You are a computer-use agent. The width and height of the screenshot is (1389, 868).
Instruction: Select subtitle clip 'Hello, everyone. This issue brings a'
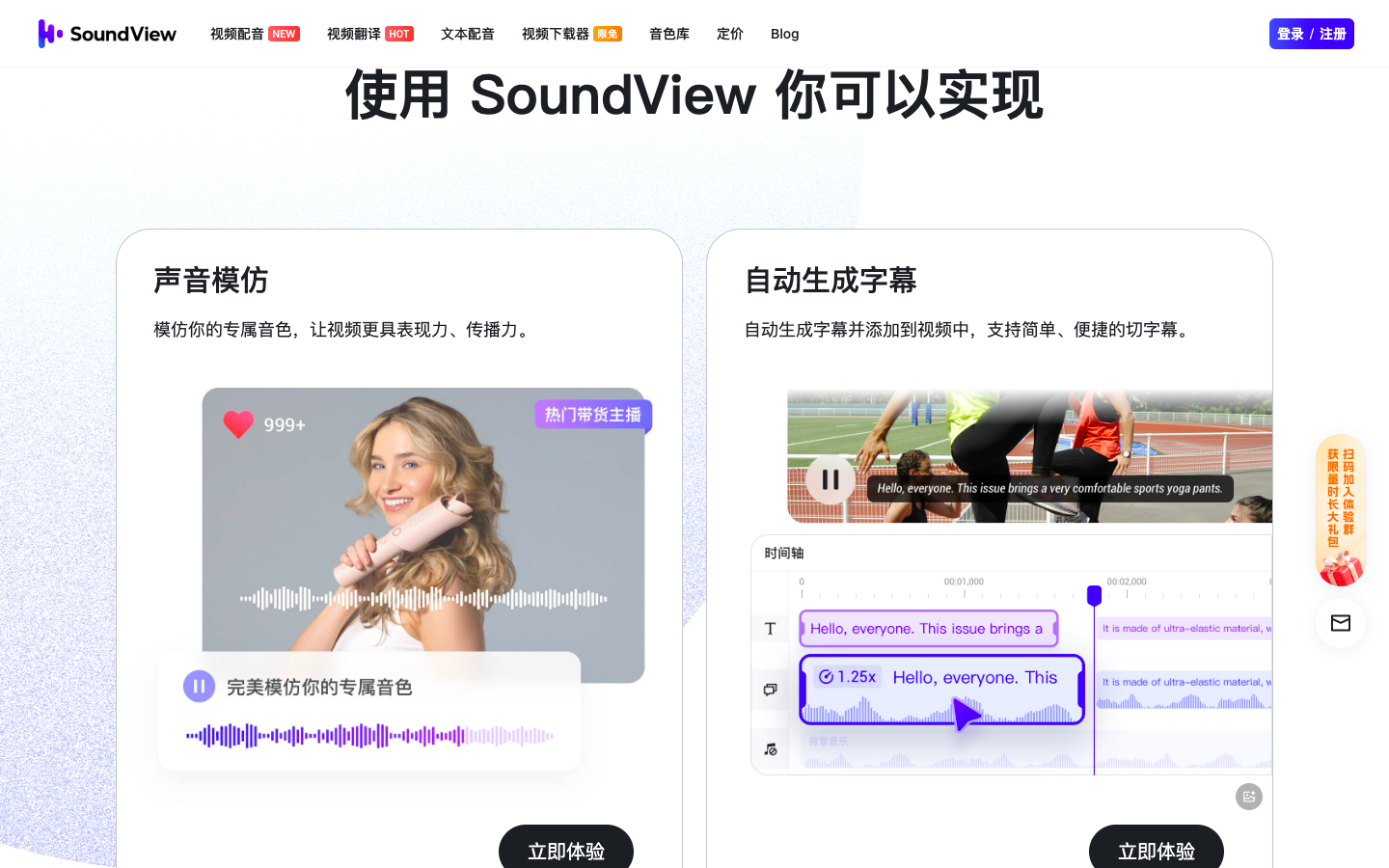coord(929,629)
